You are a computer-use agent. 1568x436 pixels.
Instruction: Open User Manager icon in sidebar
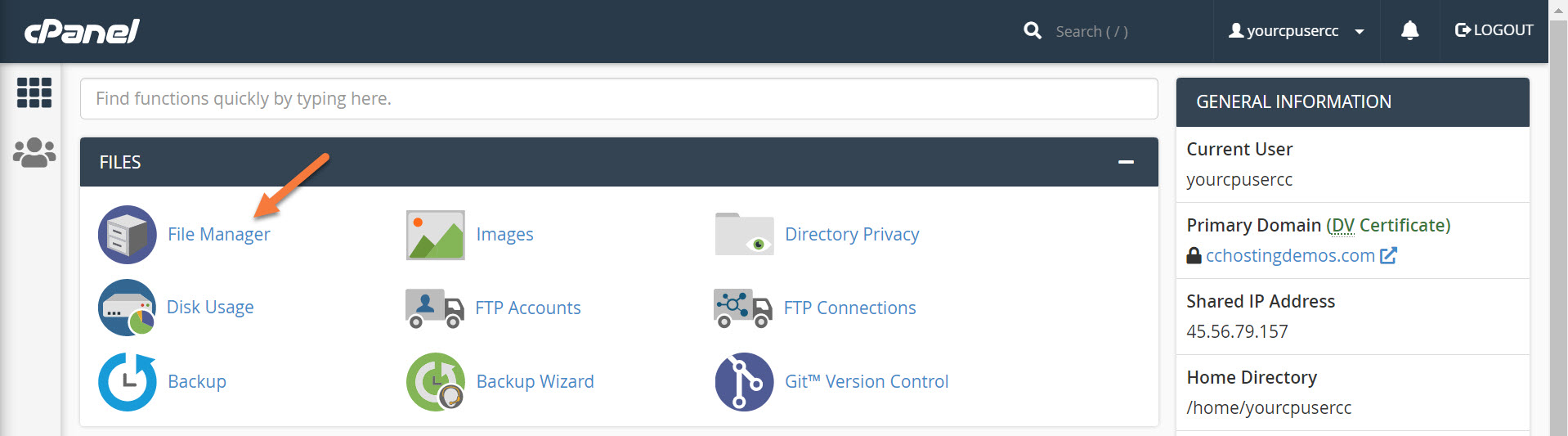(34, 153)
